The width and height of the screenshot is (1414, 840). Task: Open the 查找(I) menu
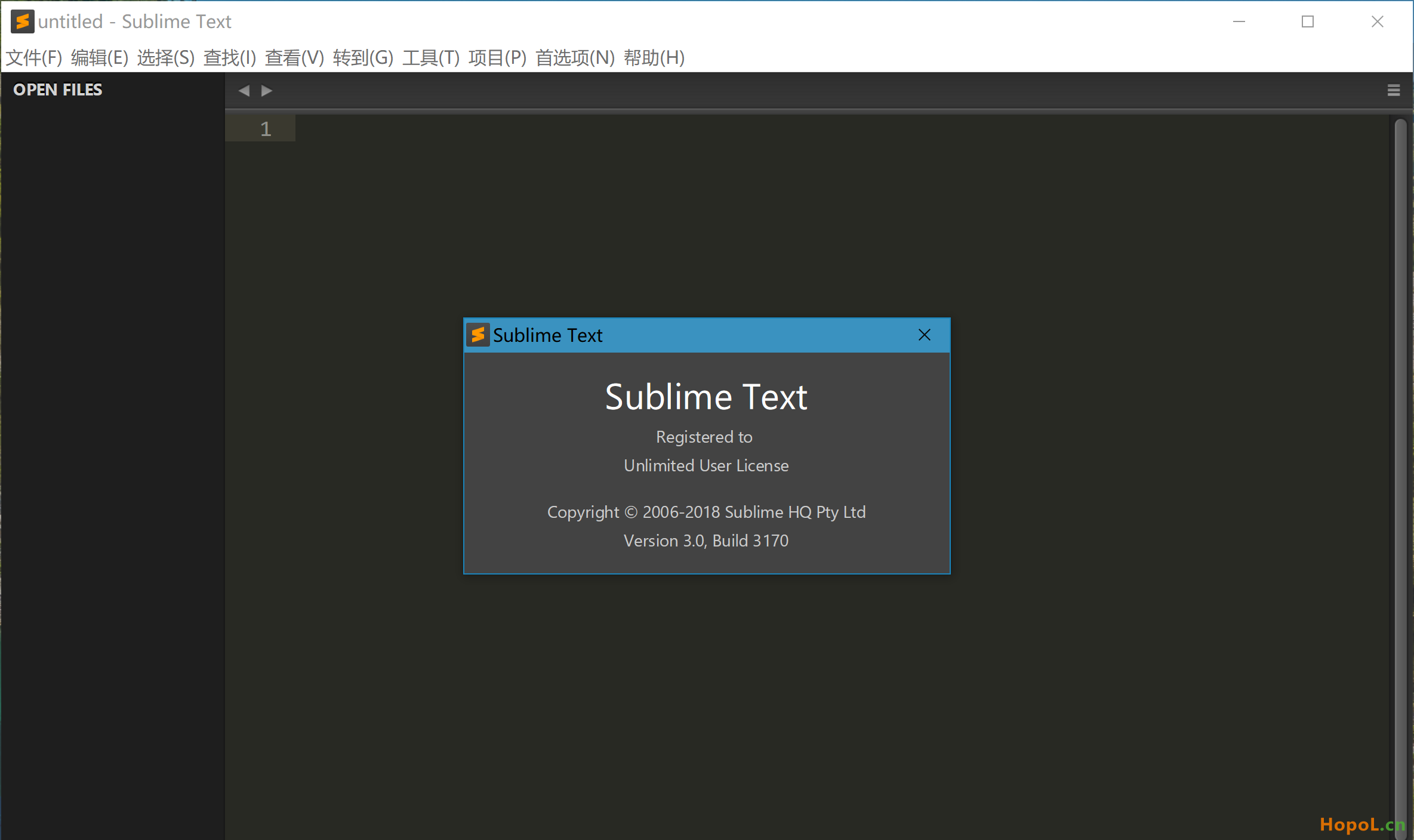[x=230, y=58]
